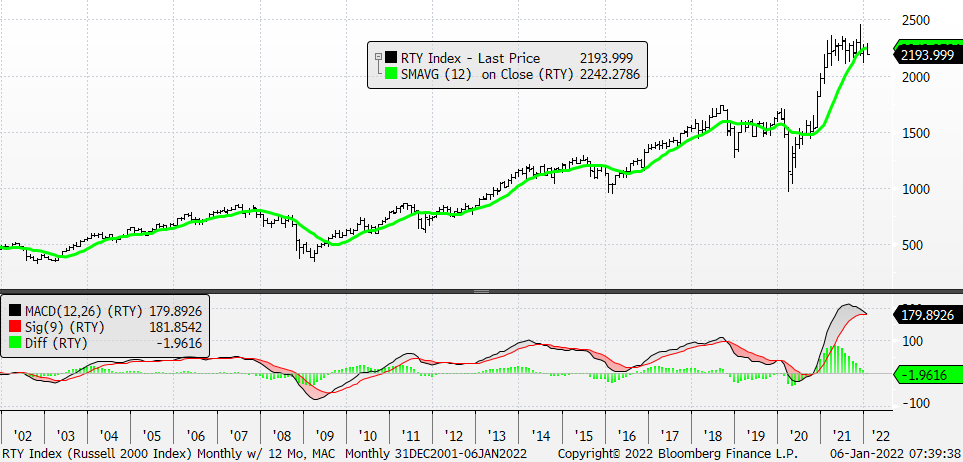
Task: Click the '19 year label on time axis
Action: tap(756, 436)
